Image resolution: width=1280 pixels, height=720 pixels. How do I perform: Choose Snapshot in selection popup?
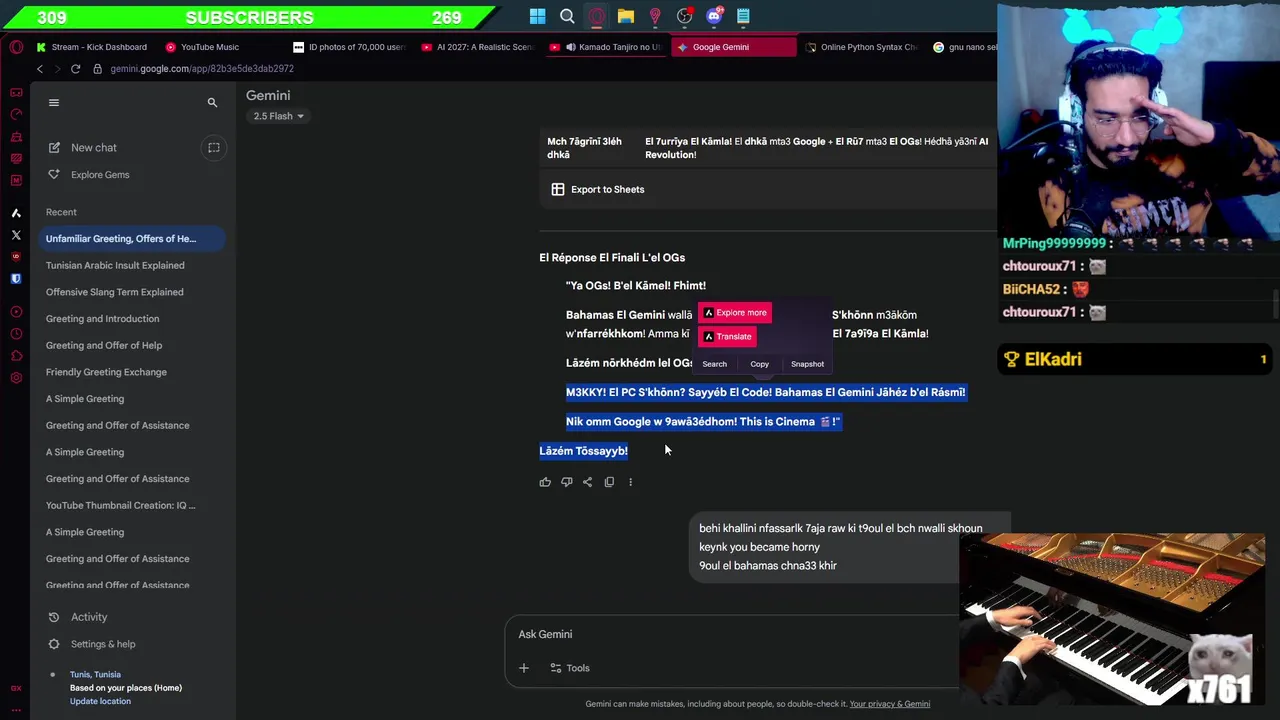tap(807, 364)
